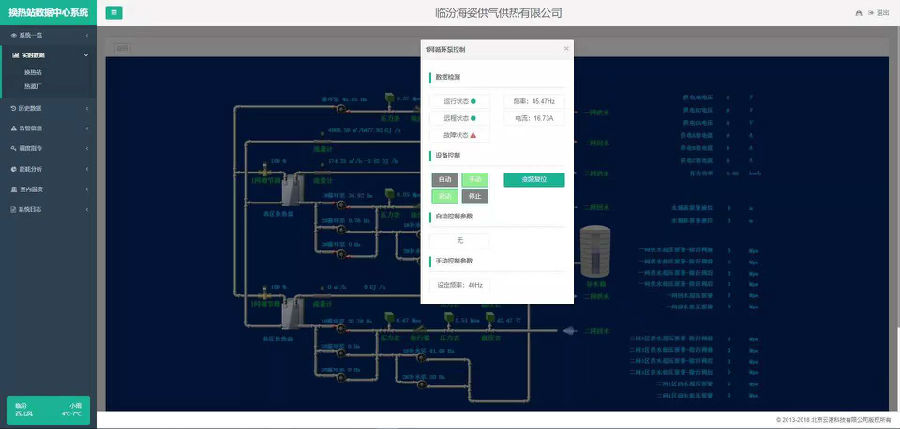Click the red fault triangle beside 故障状态
The height and width of the screenshot is (429, 900).
click(x=474, y=136)
